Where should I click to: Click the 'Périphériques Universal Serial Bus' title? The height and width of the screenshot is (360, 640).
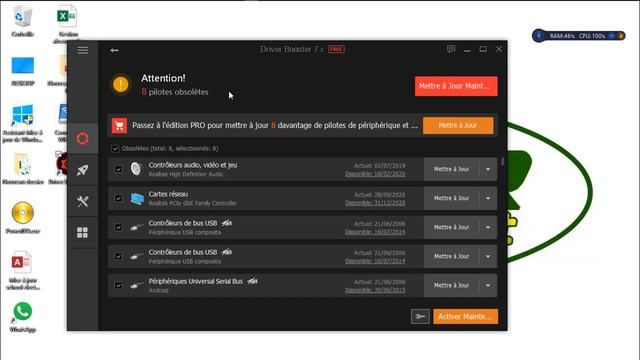tap(196, 281)
